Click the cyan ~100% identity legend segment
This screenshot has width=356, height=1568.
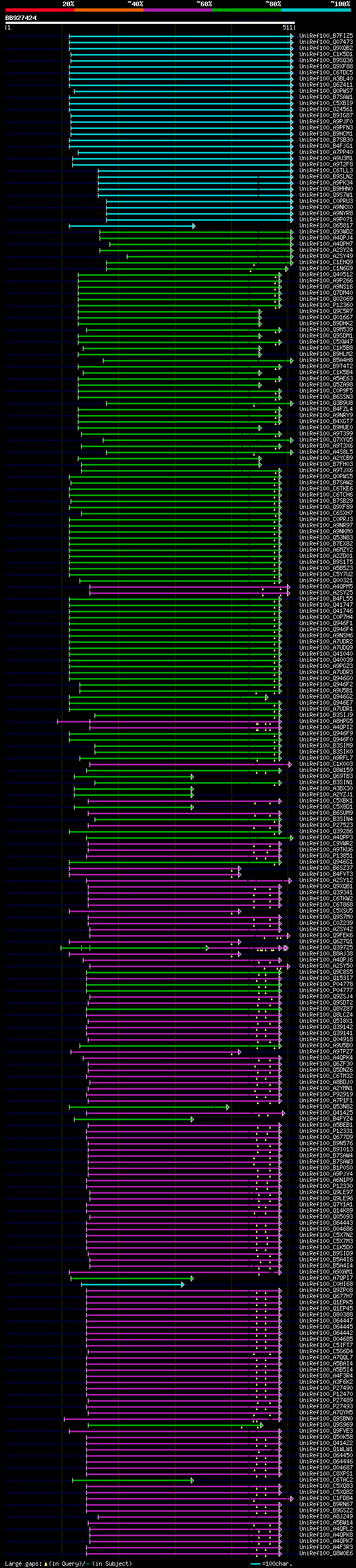[x=317, y=11]
